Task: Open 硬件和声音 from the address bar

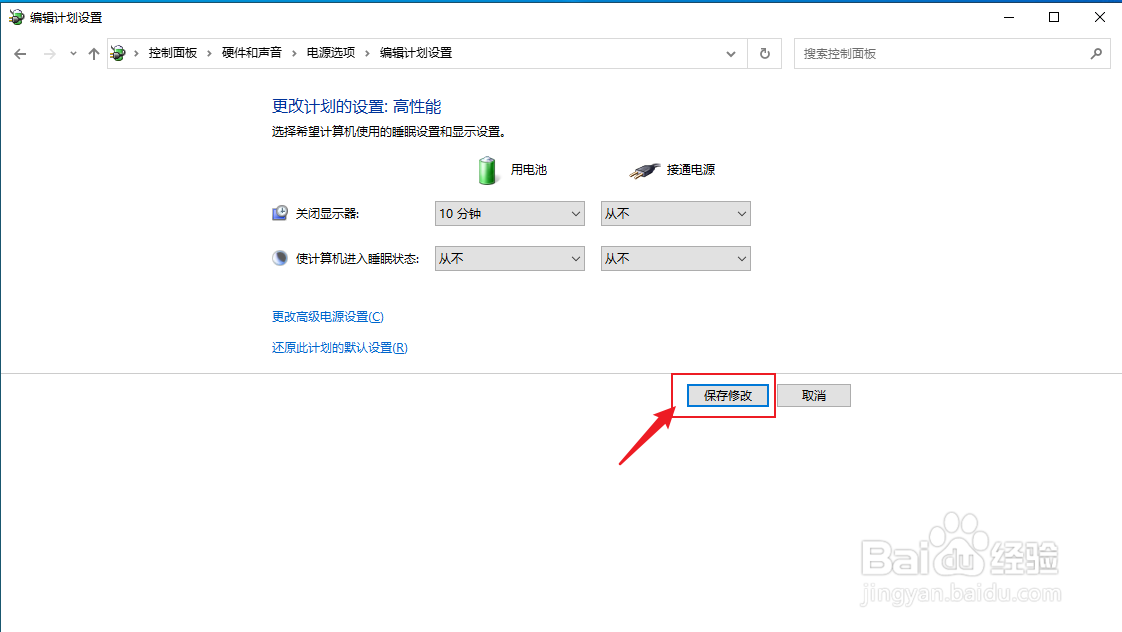Action: (253, 53)
